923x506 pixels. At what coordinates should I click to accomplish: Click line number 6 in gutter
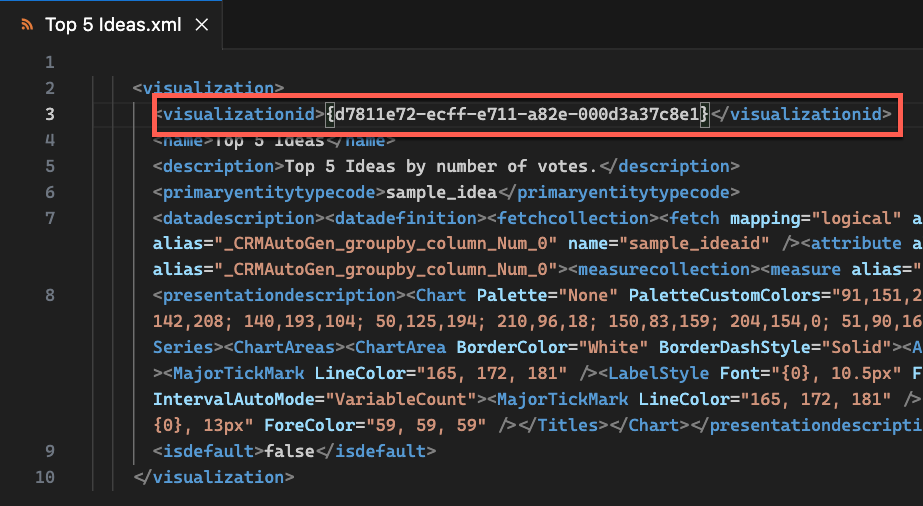pyautogui.click(x=49, y=192)
